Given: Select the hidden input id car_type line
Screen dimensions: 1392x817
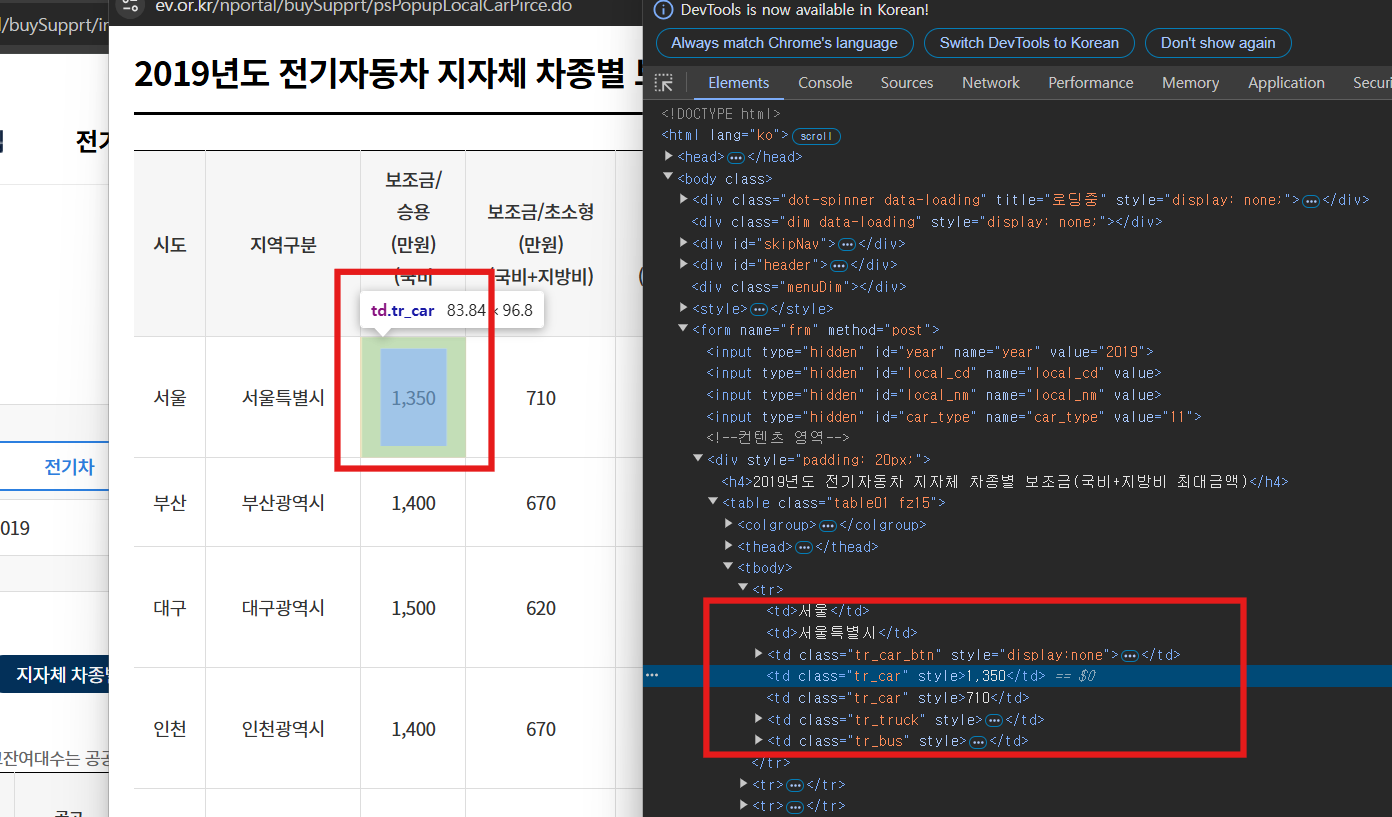Looking at the screenshot, I should coord(954,417).
